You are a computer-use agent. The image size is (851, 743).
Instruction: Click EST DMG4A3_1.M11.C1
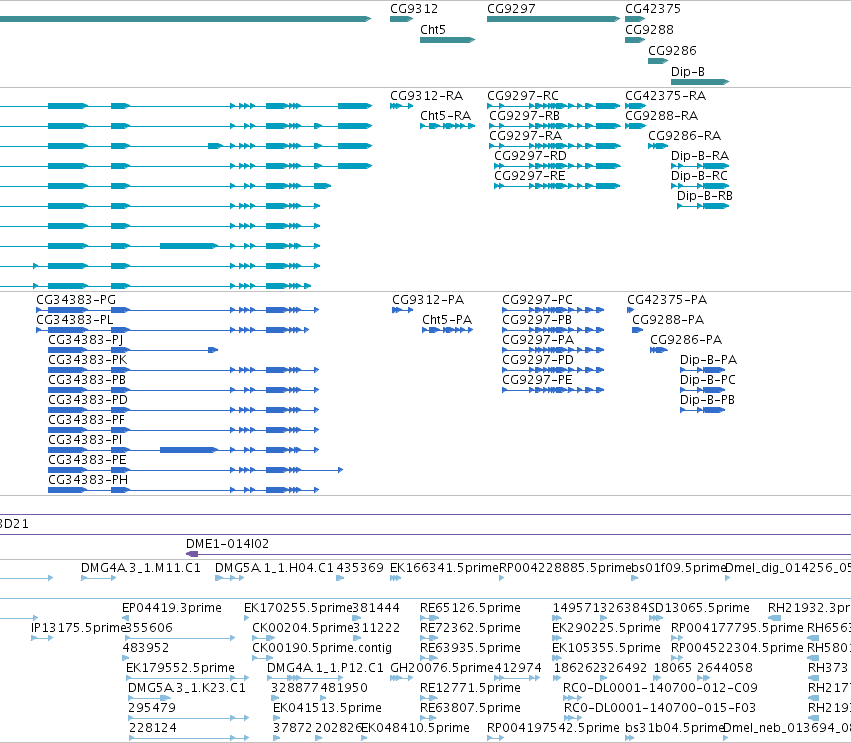(x=141, y=568)
